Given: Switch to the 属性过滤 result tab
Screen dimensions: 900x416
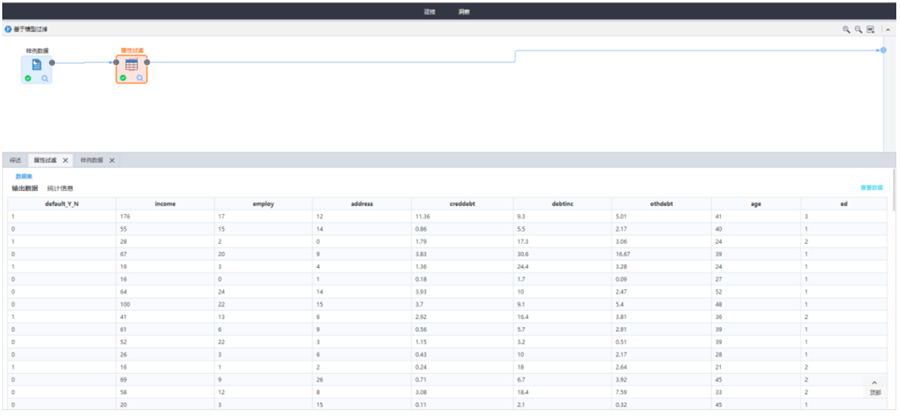Looking at the screenshot, I should [44, 160].
